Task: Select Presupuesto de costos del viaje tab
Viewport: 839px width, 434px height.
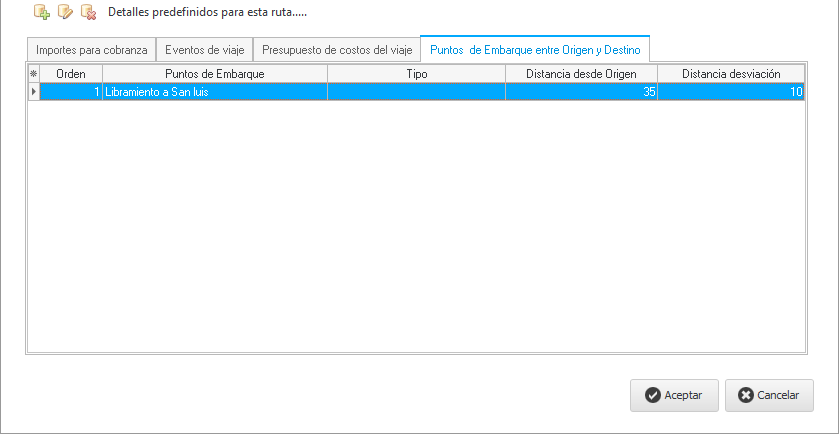Action: (336, 49)
